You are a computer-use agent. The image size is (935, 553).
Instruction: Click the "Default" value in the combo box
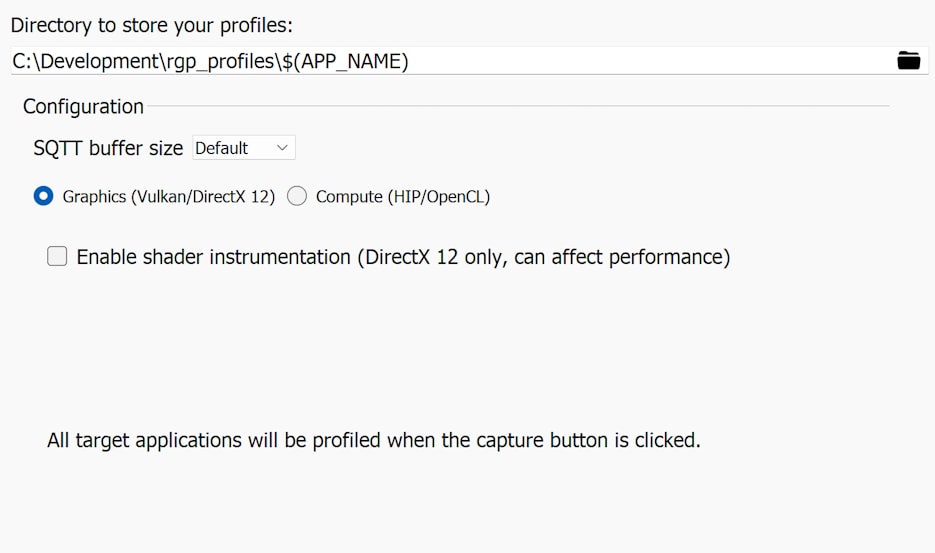[x=221, y=148]
